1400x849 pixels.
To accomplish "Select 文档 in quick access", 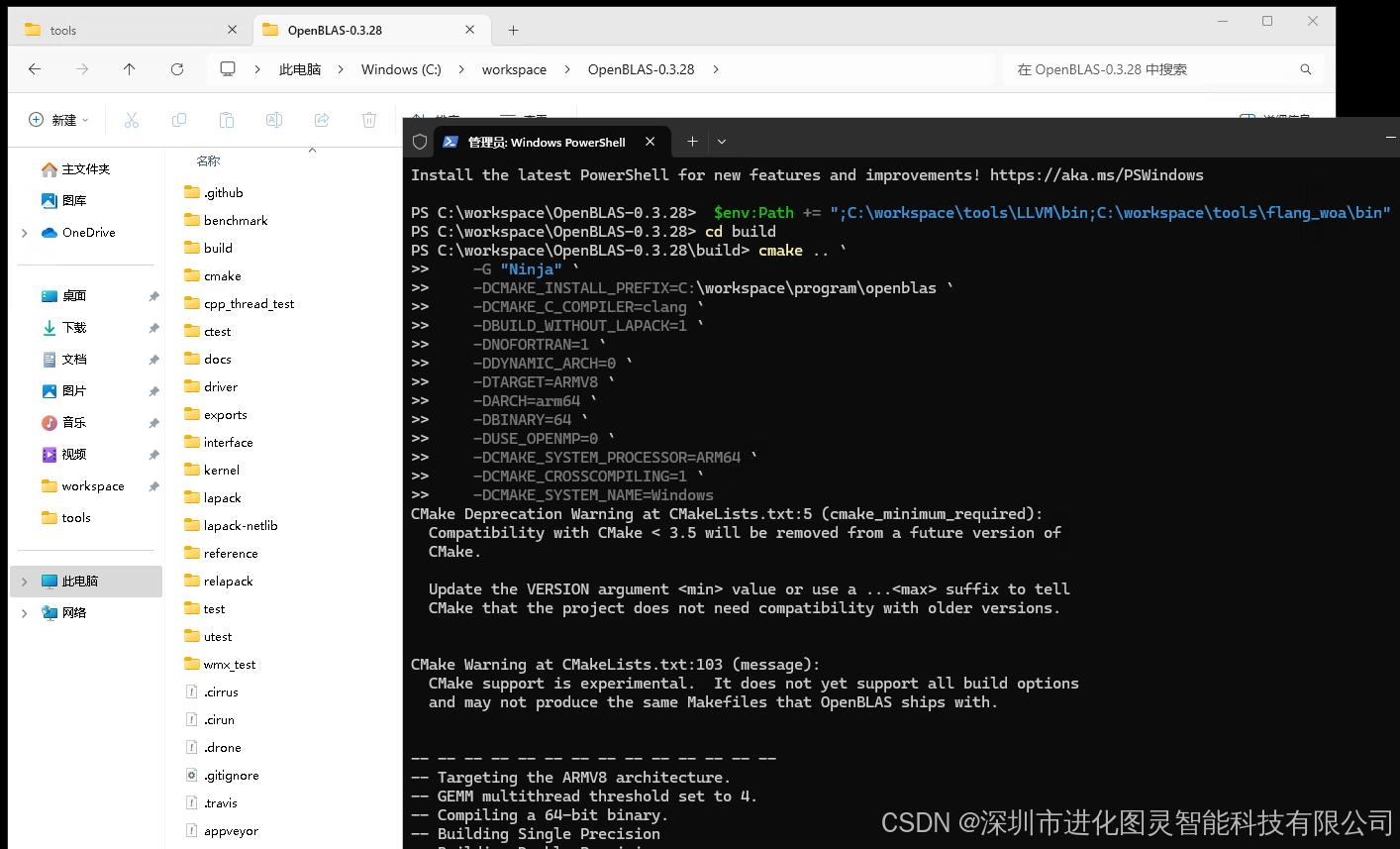I will tap(74, 360).
